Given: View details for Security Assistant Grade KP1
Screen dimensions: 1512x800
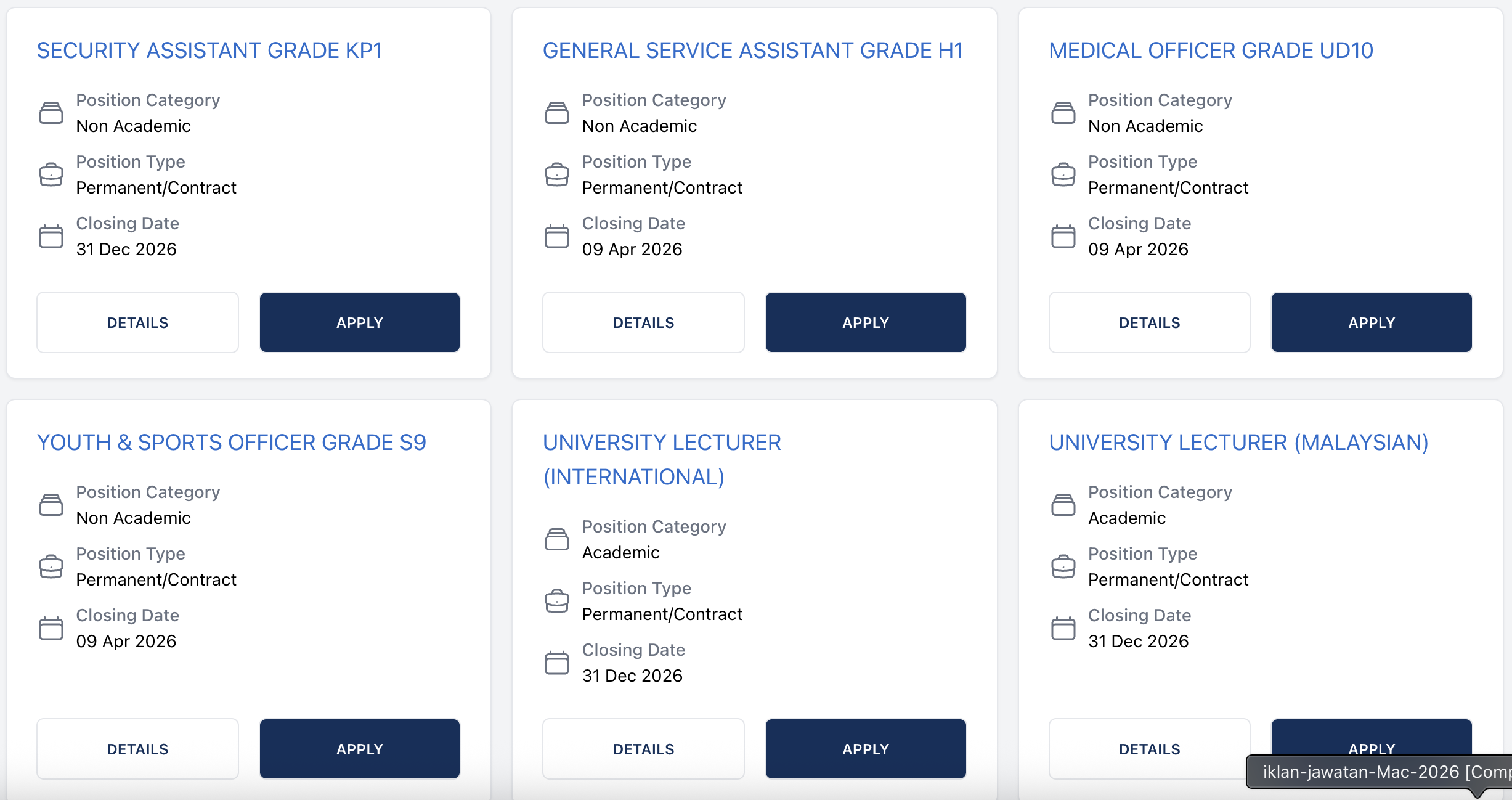Looking at the screenshot, I should click(137, 322).
